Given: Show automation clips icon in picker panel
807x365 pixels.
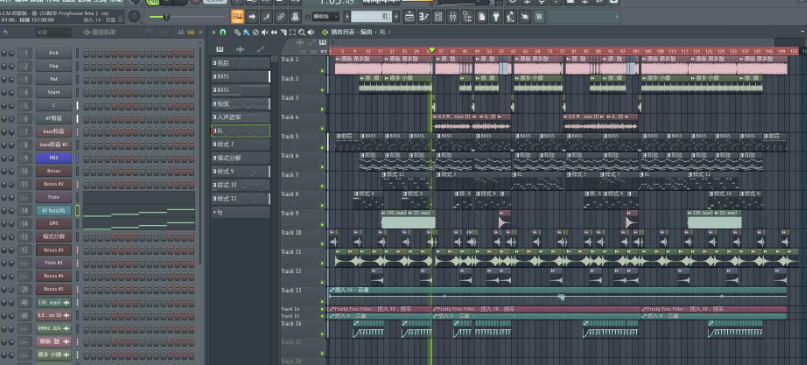Looking at the screenshot, I should click(x=260, y=49).
